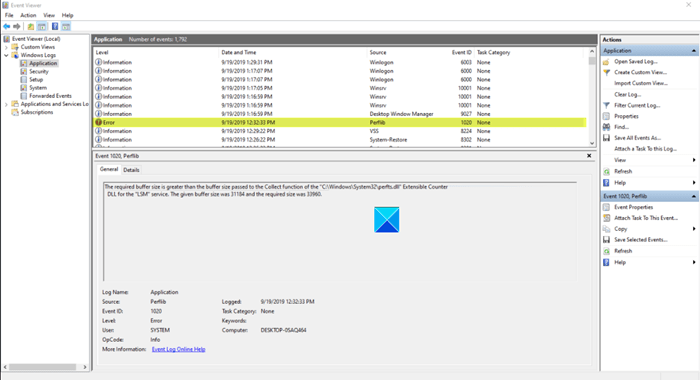Collapse the Windows Logs tree node
This screenshot has height=380, width=700.
point(6,55)
